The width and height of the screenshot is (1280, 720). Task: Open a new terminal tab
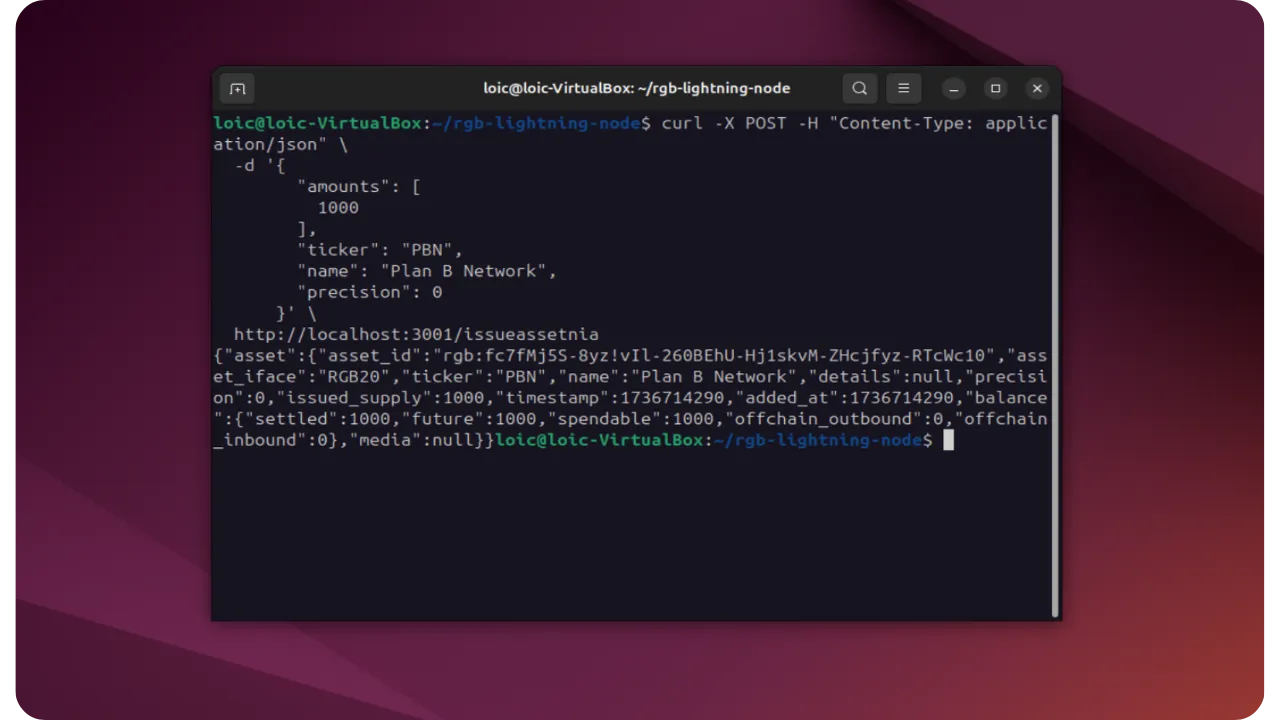(x=237, y=89)
